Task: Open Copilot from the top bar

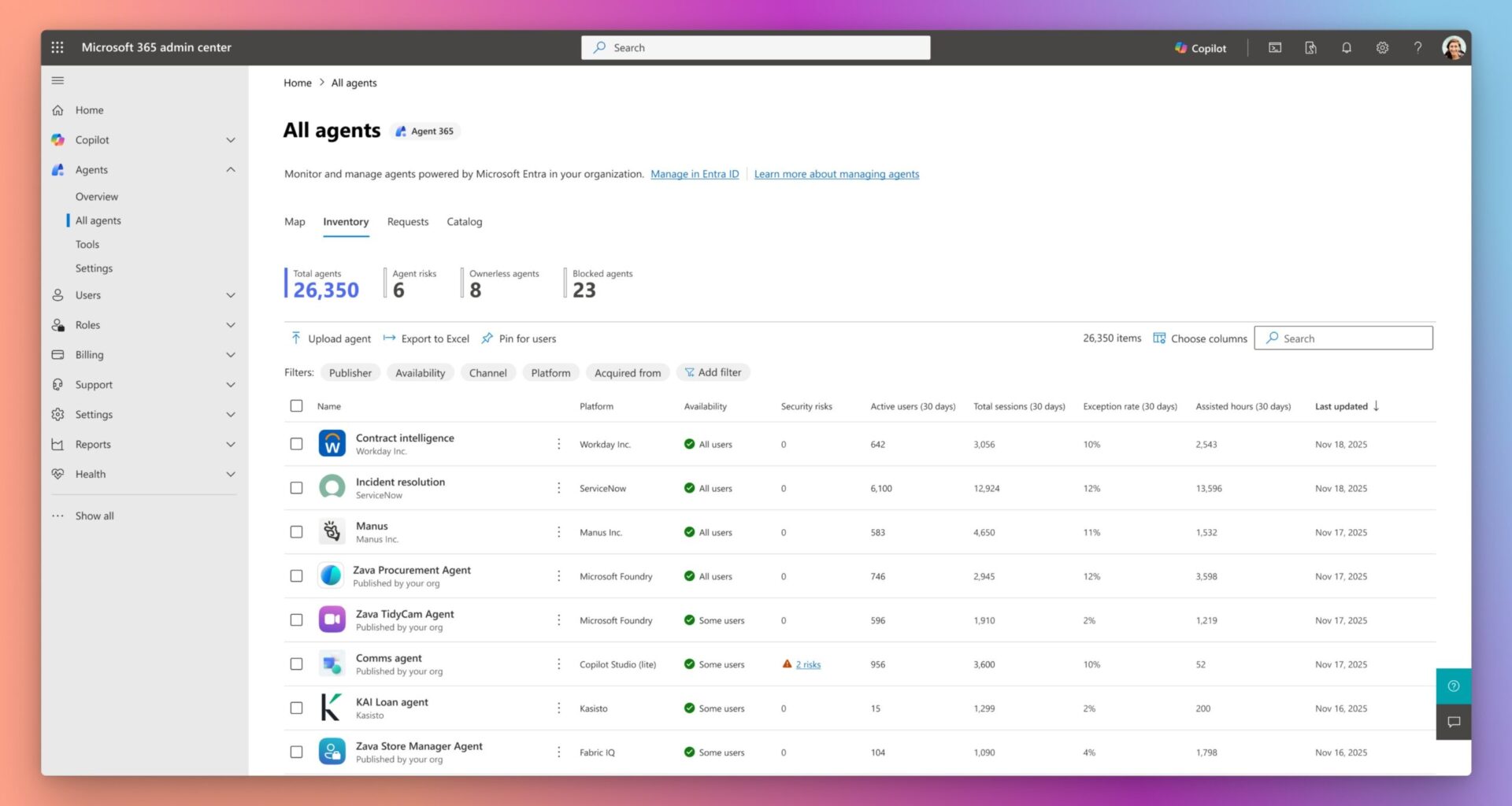Action: pyautogui.click(x=1200, y=48)
